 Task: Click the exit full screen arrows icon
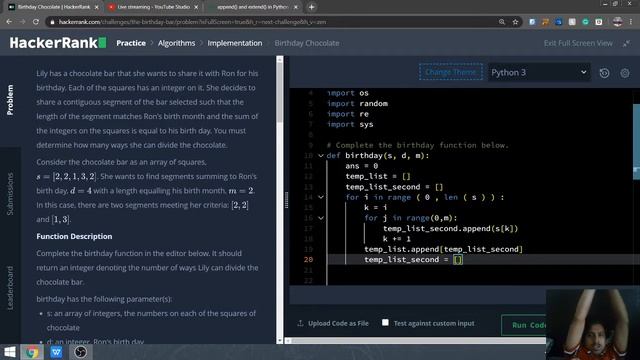click(x=627, y=43)
